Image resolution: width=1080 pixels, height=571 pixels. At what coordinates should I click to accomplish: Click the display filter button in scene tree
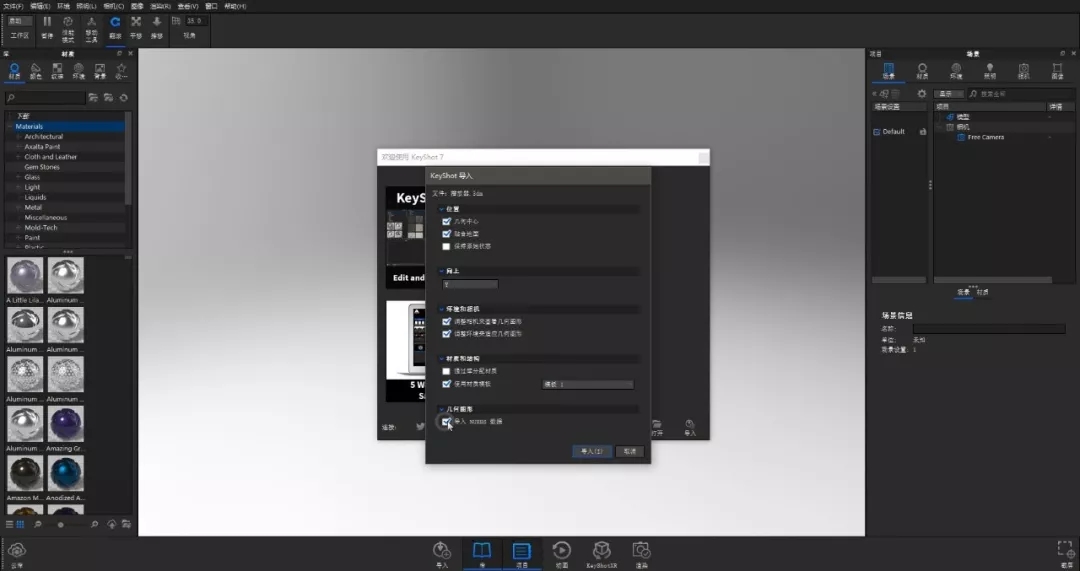pyautogui.click(x=949, y=94)
